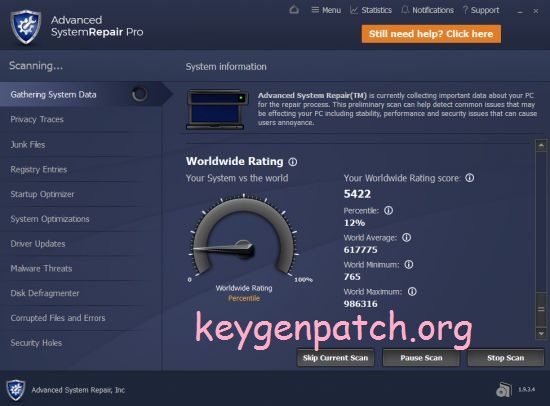Viewport: 550px width, 406px height.
Task: Click Your System vs the world text
Action: pyautogui.click(x=237, y=178)
